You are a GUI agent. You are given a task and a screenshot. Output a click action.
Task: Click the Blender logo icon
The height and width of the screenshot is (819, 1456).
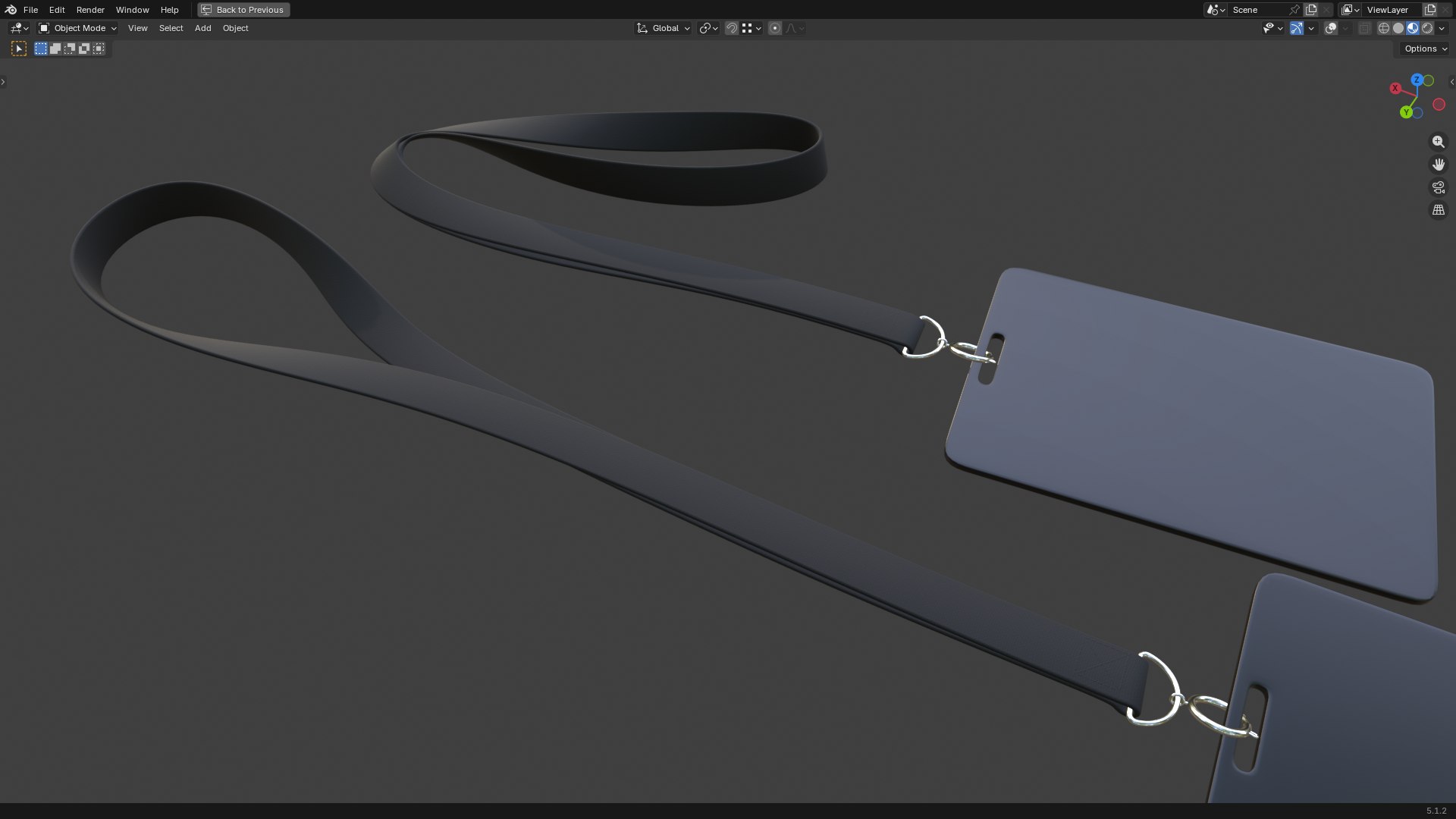tap(11, 10)
